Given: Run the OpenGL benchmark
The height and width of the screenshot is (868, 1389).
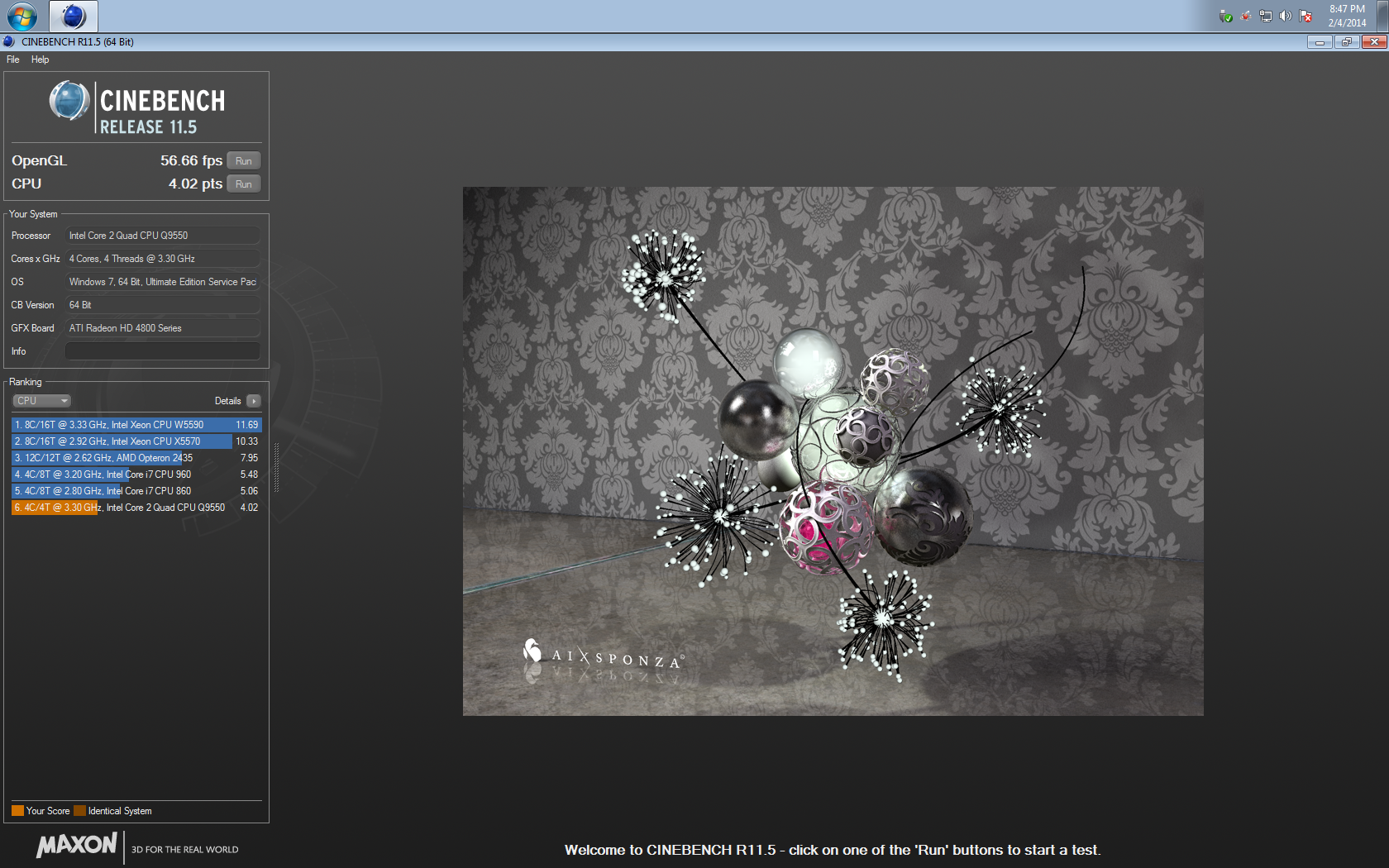Looking at the screenshot, I should click(x=243, y=161).
